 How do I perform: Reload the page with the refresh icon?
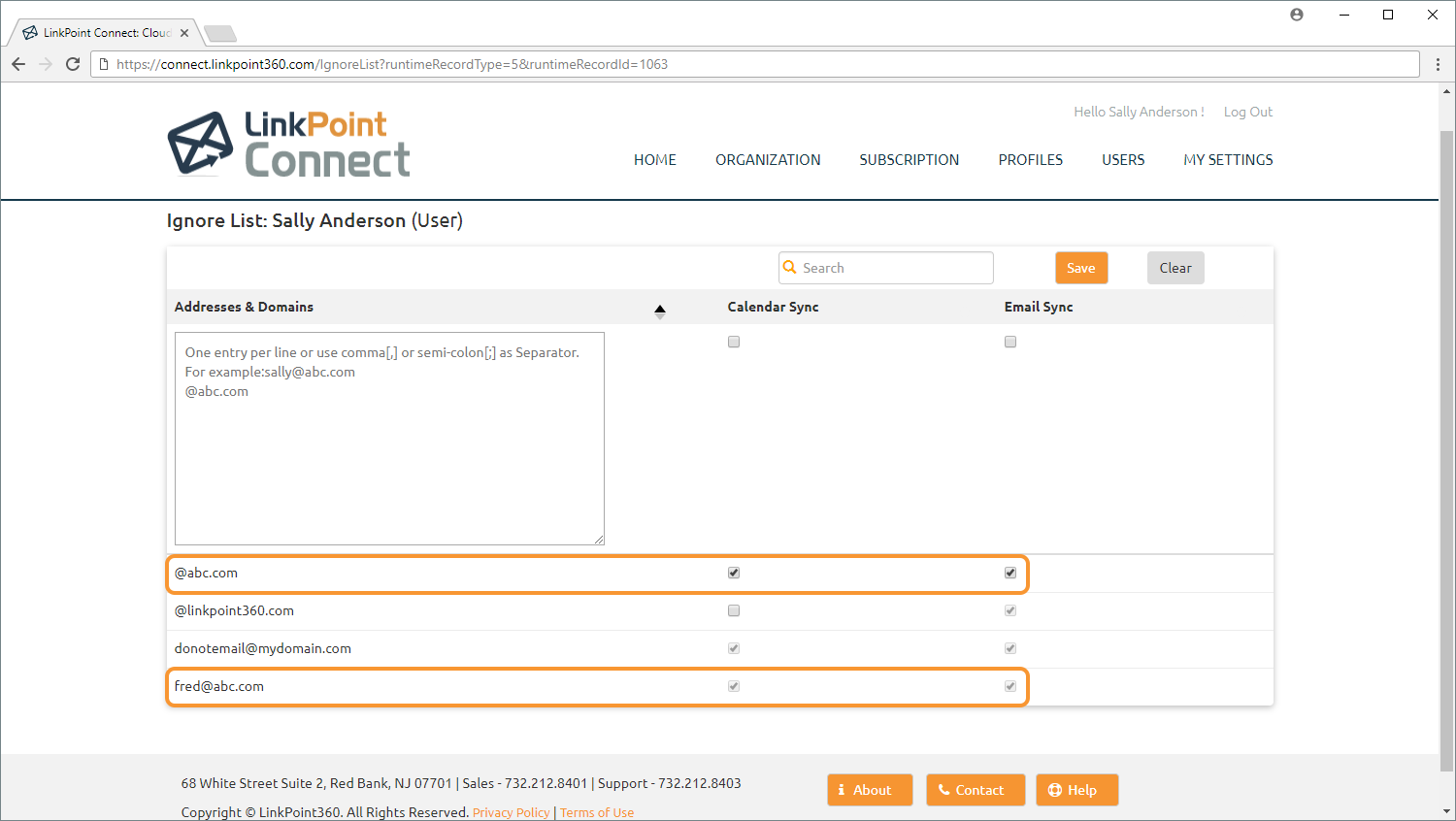point(73,64)
